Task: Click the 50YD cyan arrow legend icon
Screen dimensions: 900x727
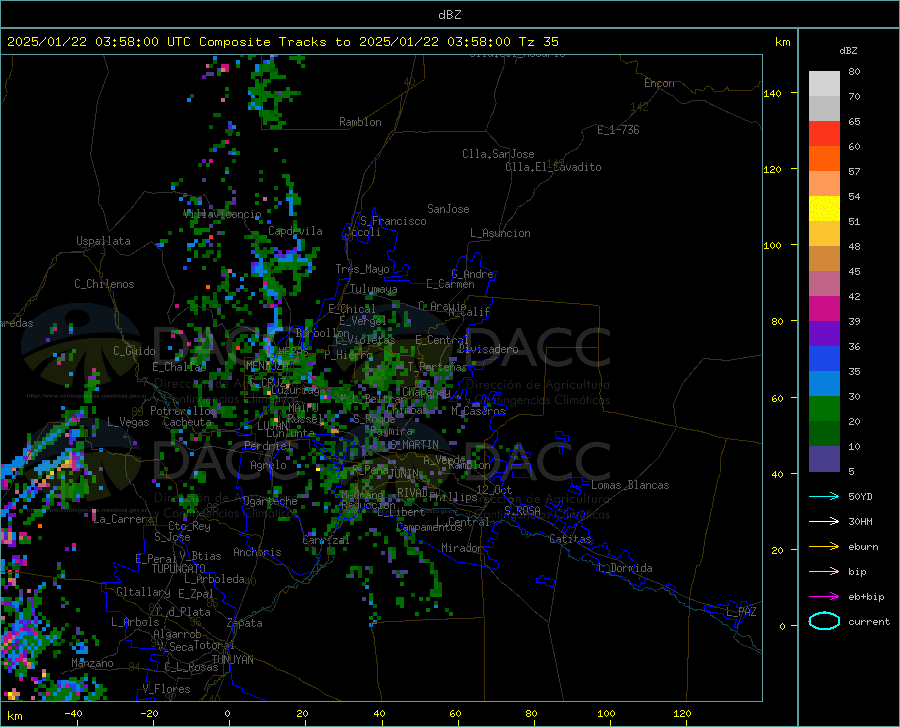Action: coord(824,496)
